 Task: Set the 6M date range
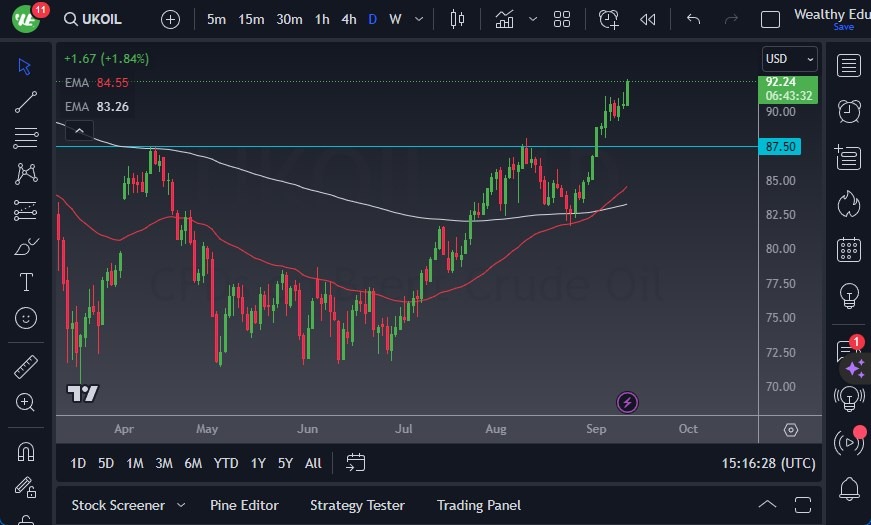click(193, 463)
